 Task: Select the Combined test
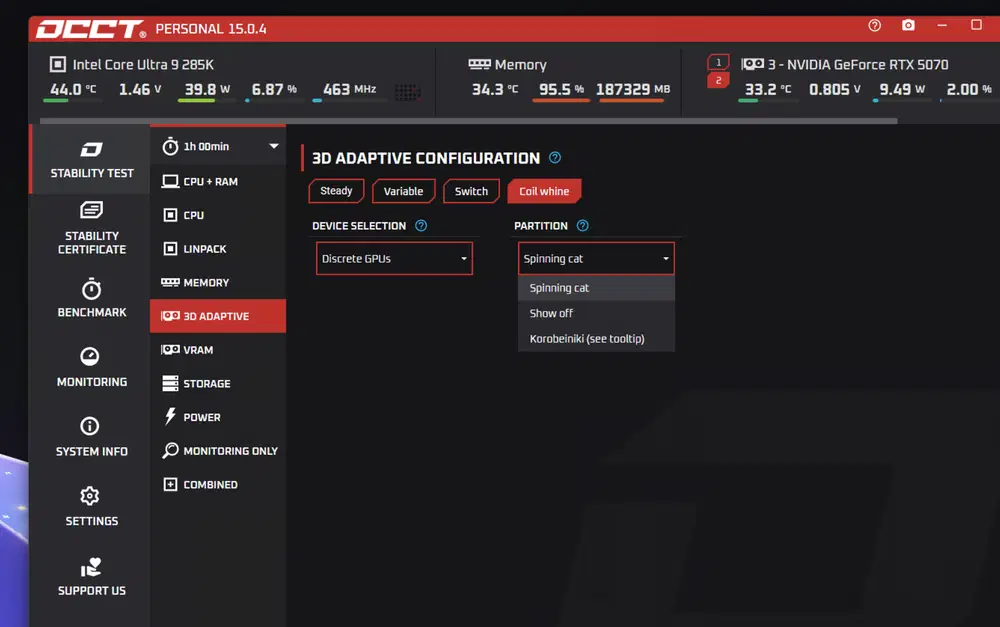pyautogui.click(x=217, y=485)
